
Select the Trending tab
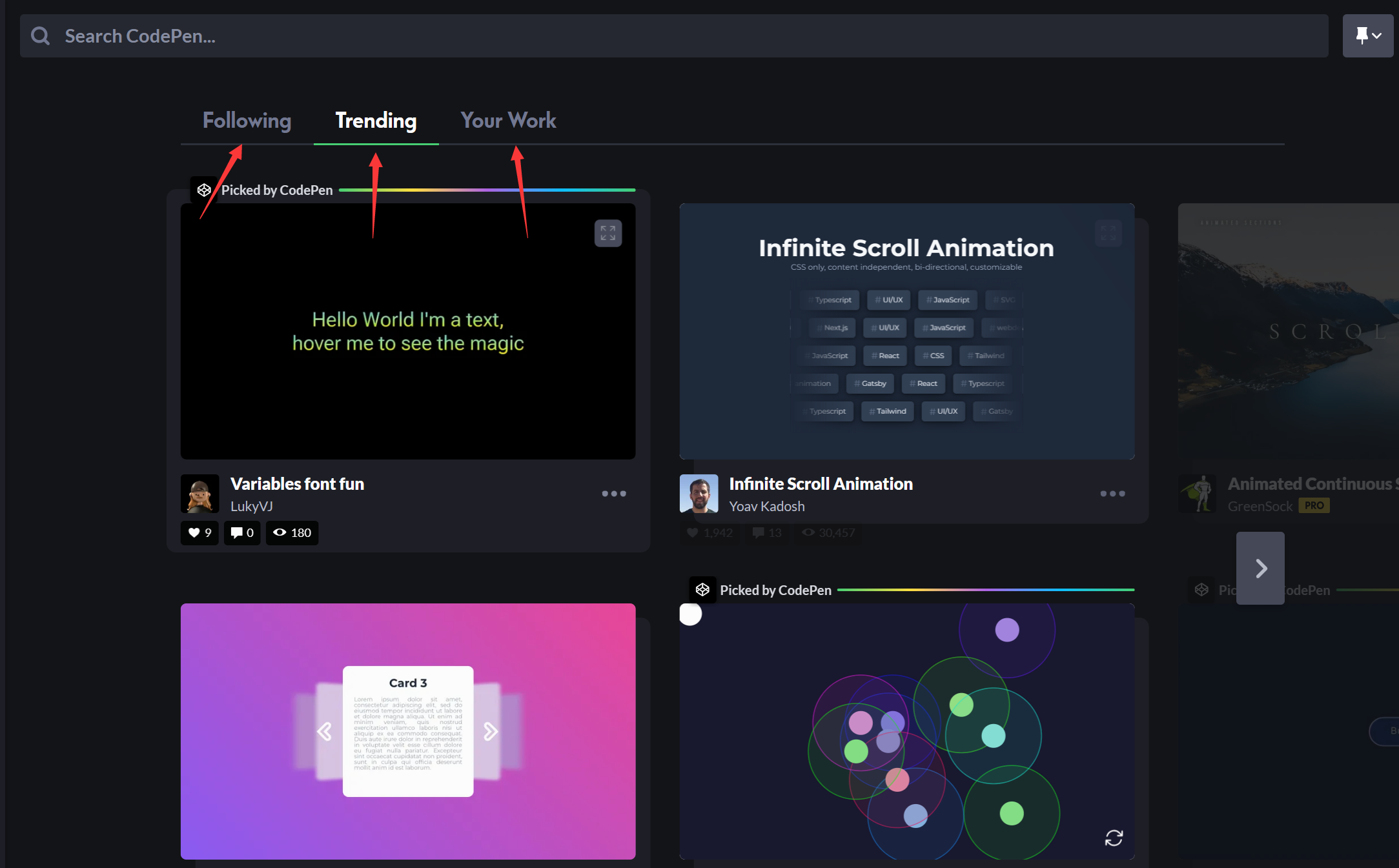[375, 121]
